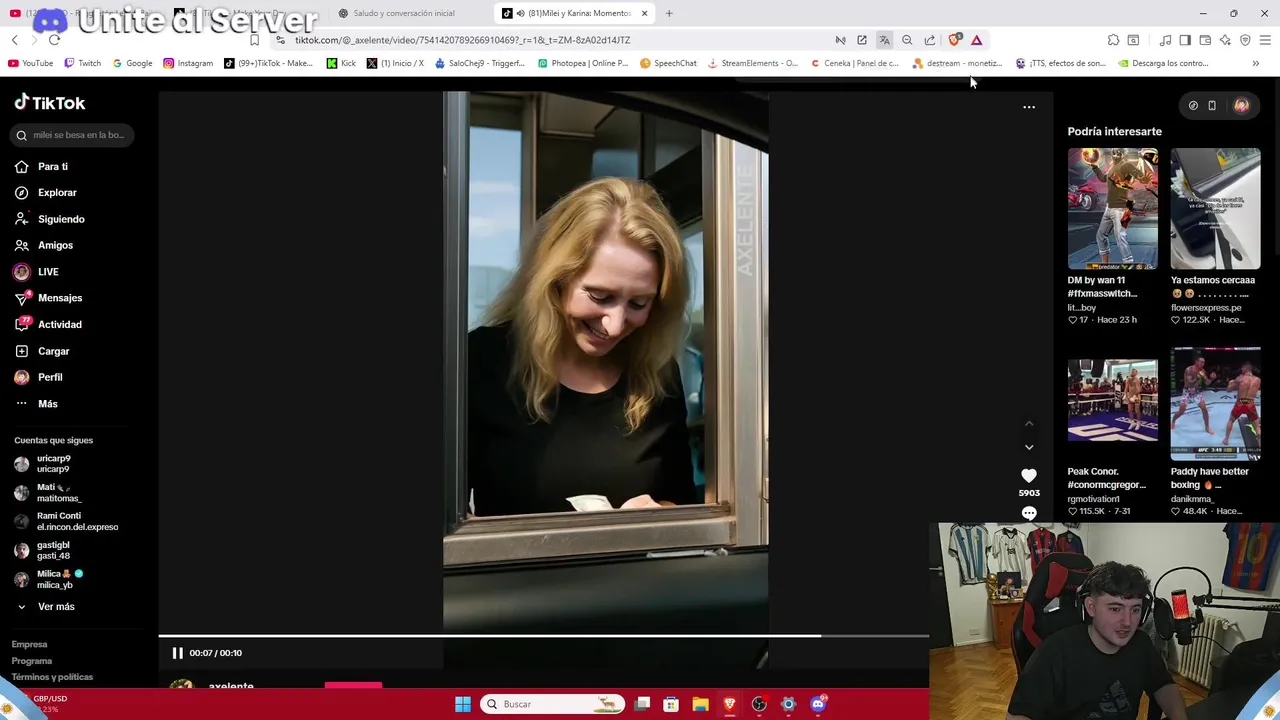Bookmark this page with the bookmark icon
The image size is (1280, 720).
(x=254, y=40)
